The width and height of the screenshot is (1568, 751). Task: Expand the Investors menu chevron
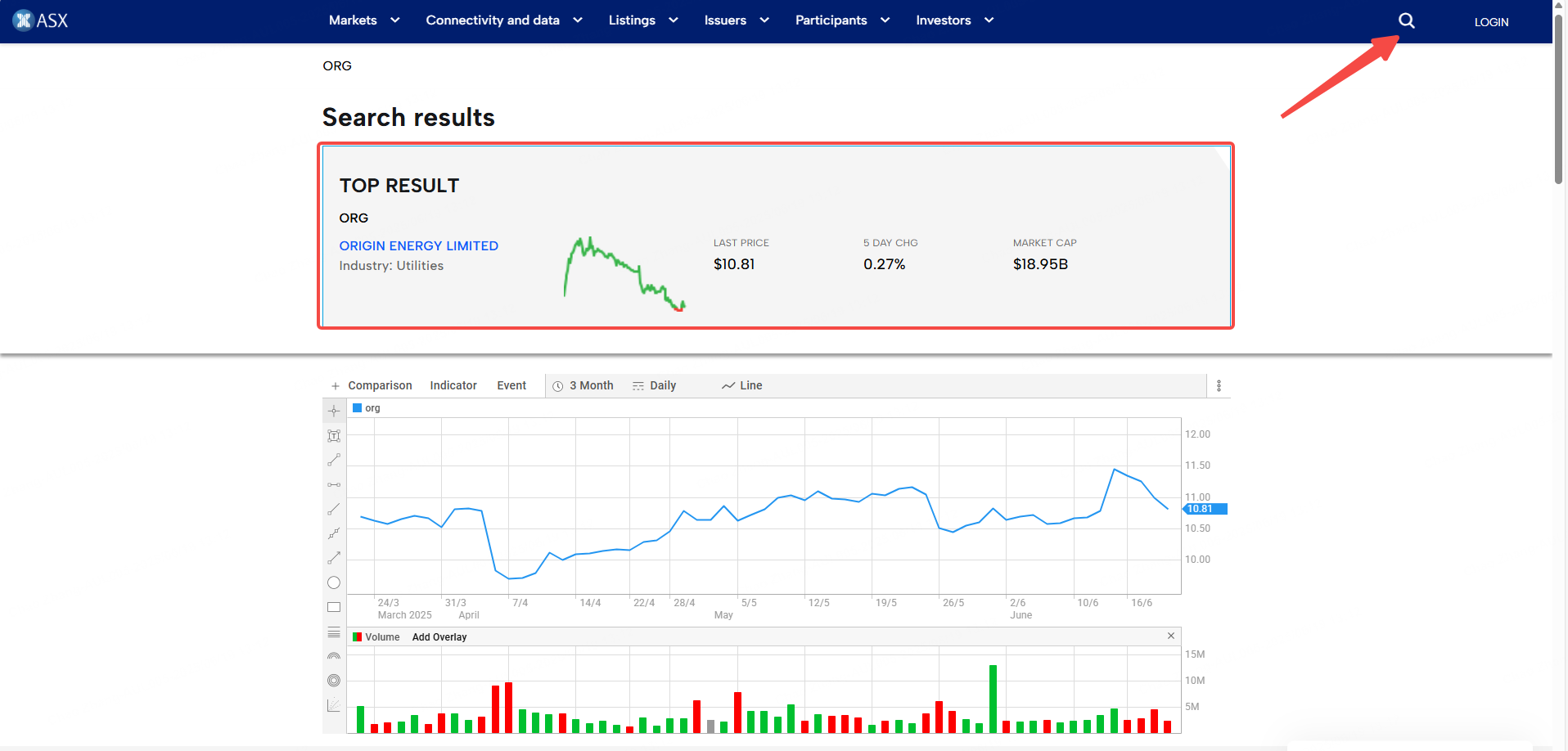pos(989,20)
